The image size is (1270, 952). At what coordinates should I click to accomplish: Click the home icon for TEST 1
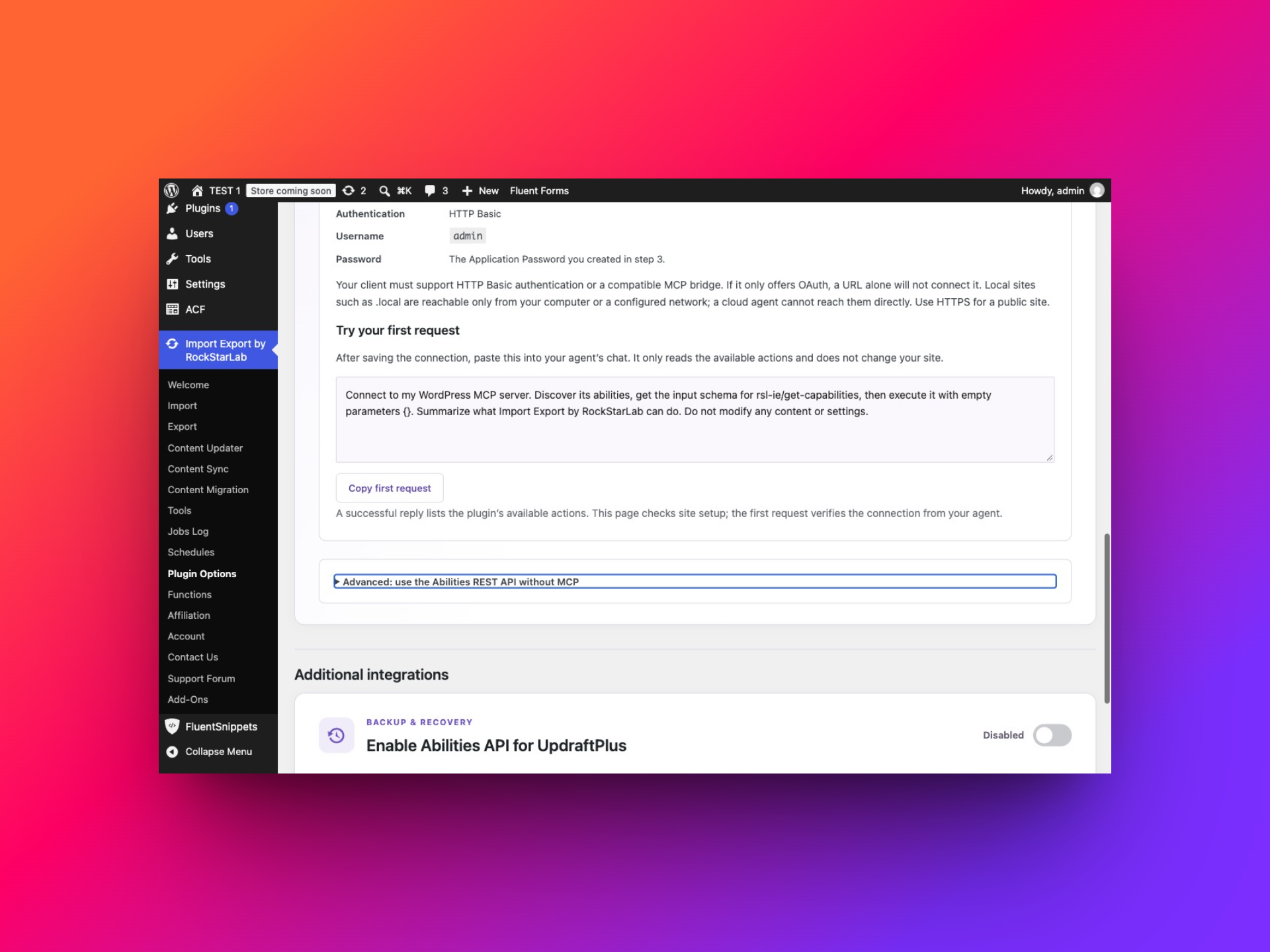coord(197,190)
